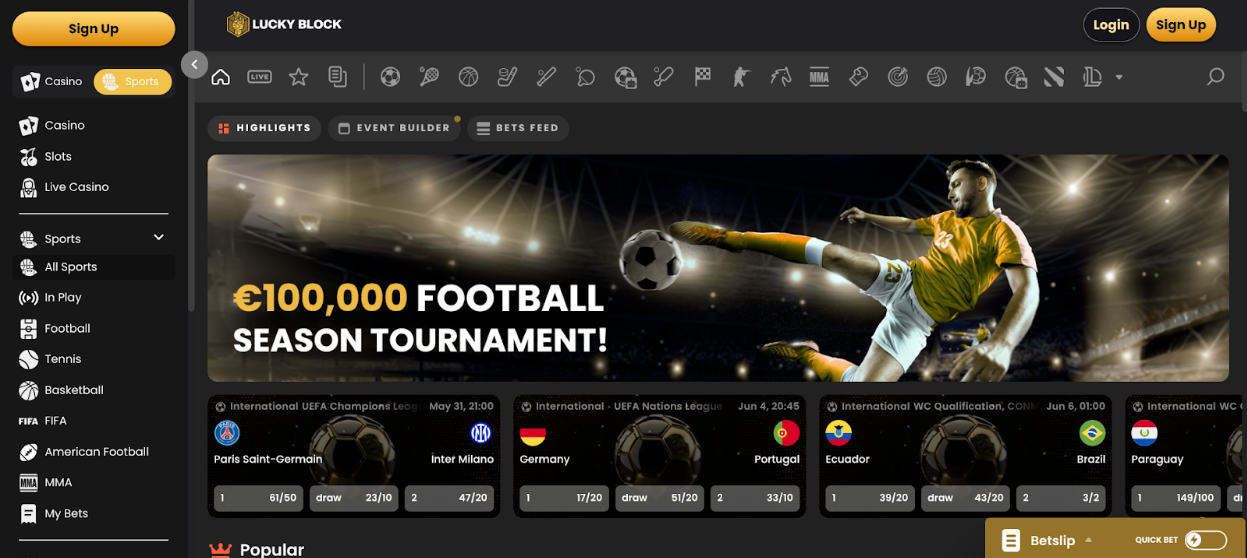Screen dimensions: 1247x558
Task: Select the football icon in sports toolbar
Action: pos(390,77)
